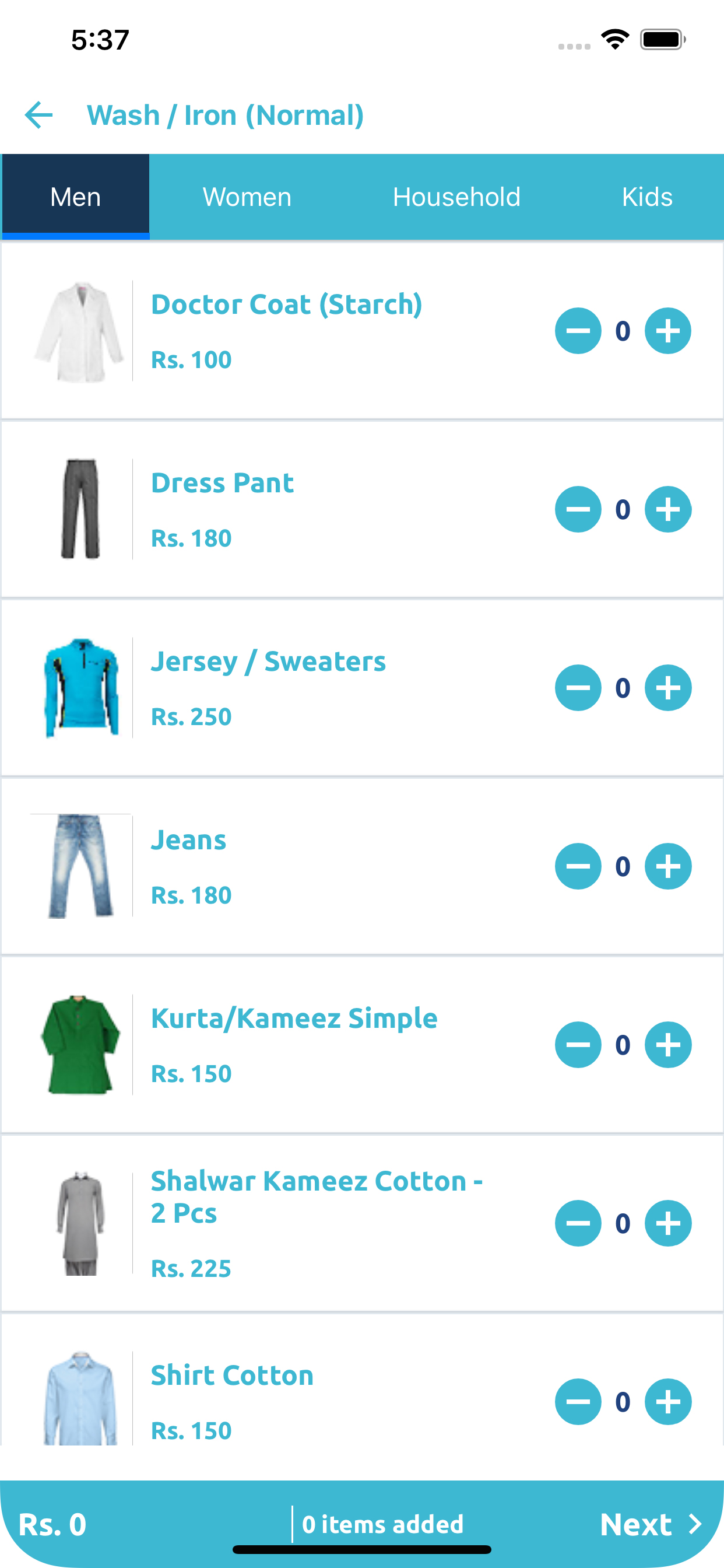The width and height of the screenshot is (724, 1568).
Task: Select the Men tab
Action: click(75, 197)
